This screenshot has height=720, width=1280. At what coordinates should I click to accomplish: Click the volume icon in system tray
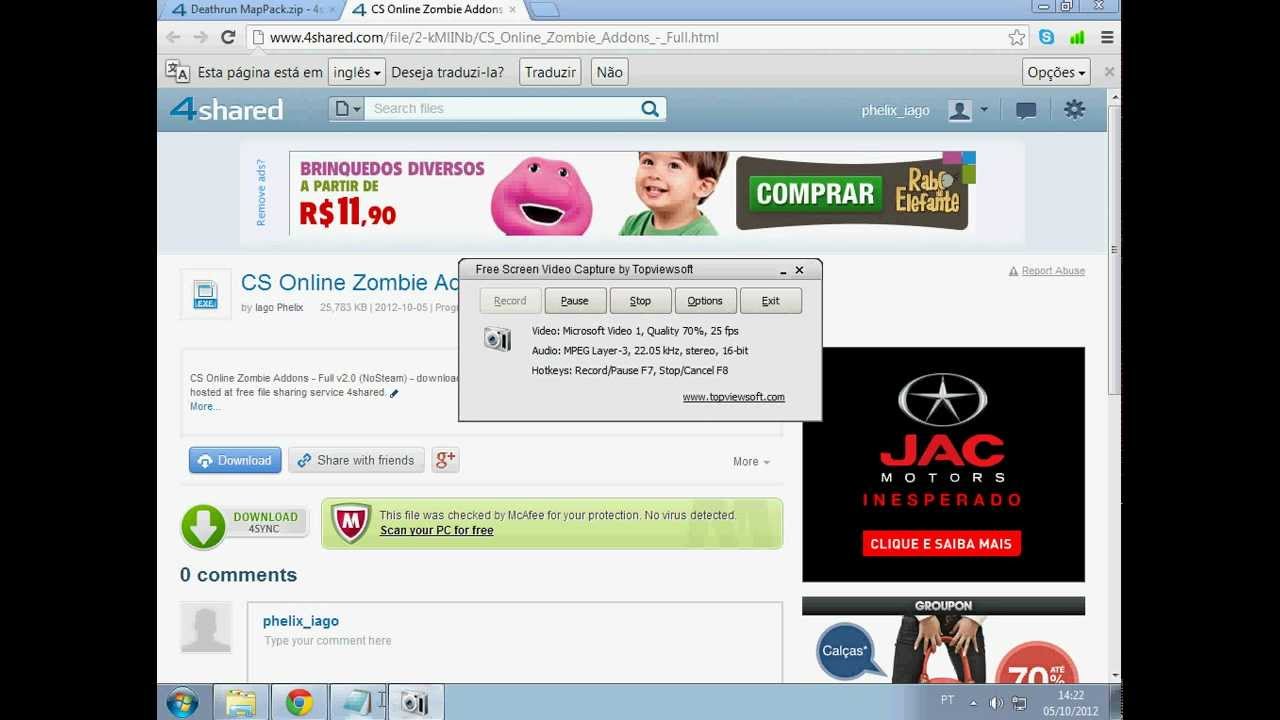coord(996,703)
